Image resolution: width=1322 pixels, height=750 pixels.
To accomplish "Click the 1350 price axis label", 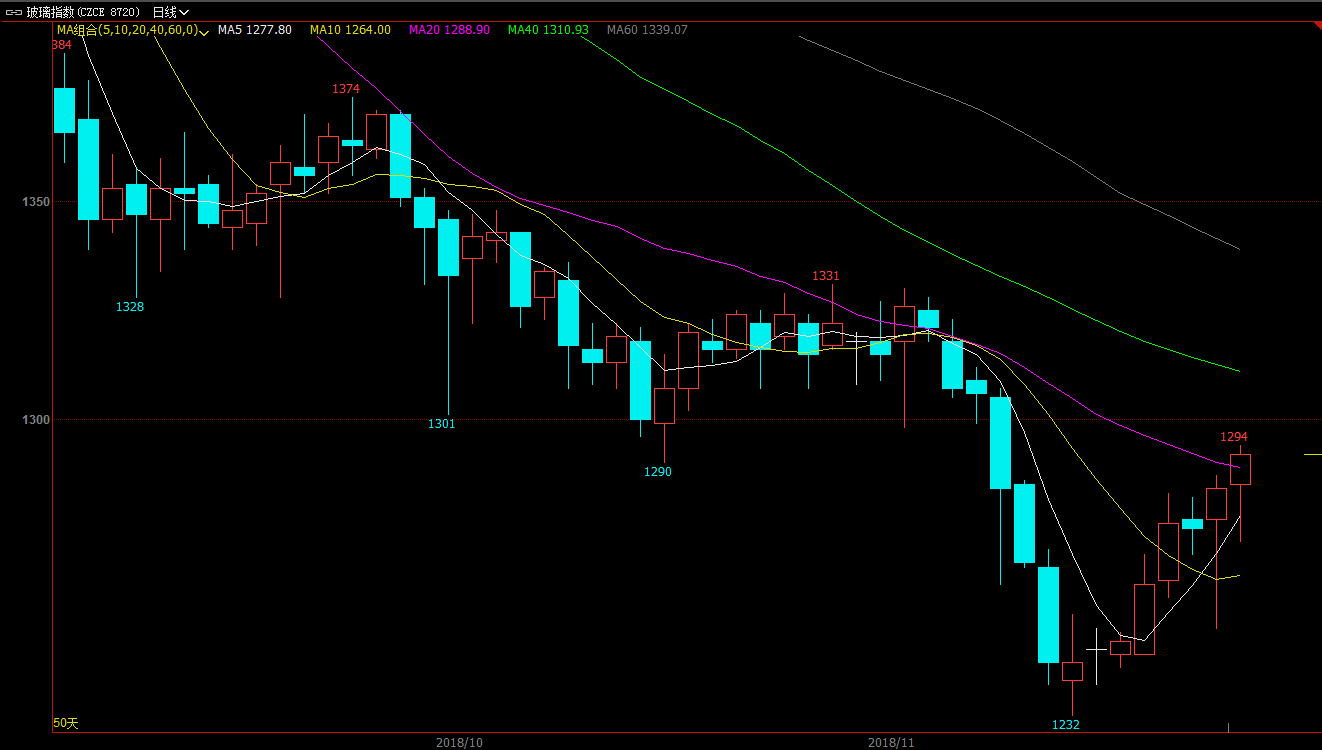I will click(x=37, y=202).
